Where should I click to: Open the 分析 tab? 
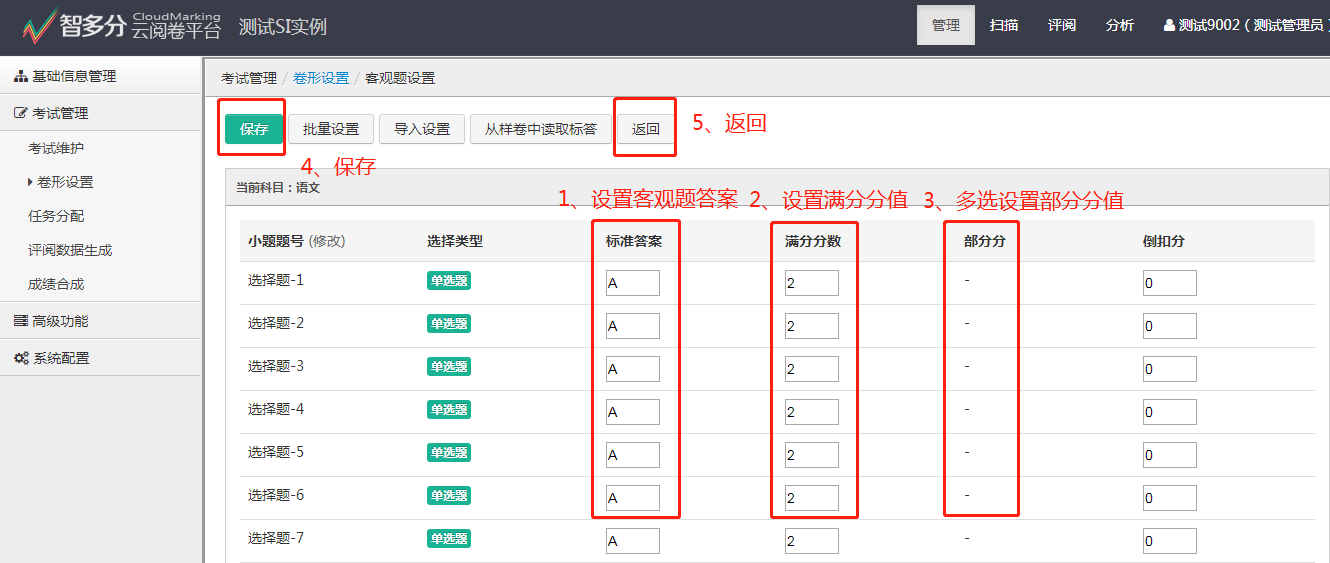tap(1120, 25)
